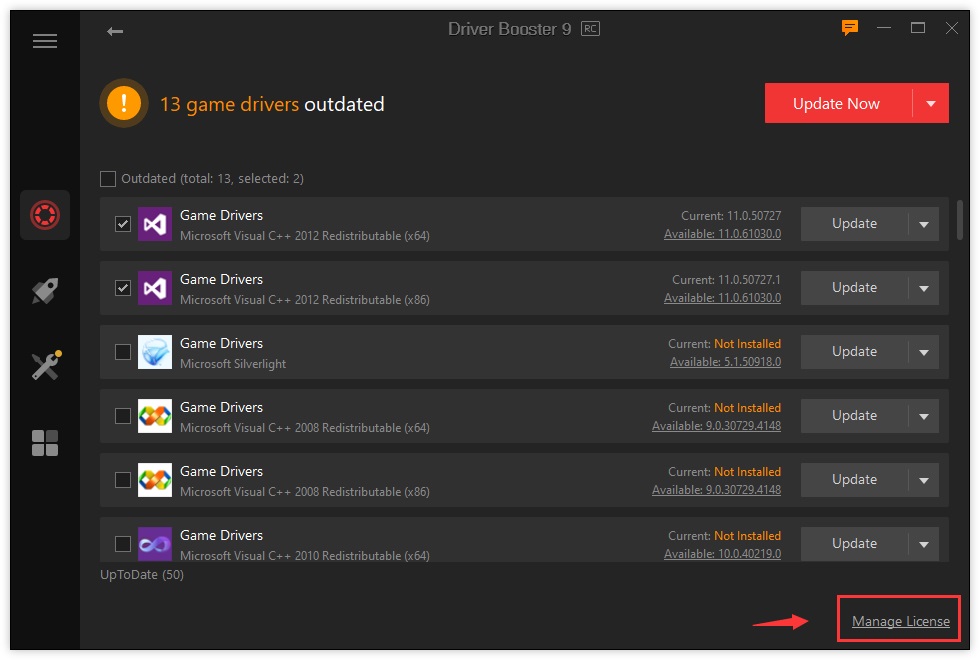Toggle the Outdated select-all checkbox

tap(108, 179)
